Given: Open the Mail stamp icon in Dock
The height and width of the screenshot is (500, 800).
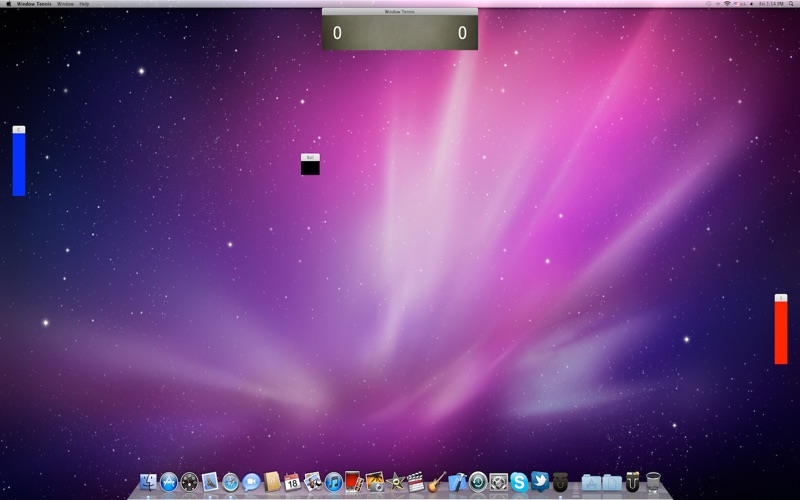Looking at the screenshot, I should 210,482.
